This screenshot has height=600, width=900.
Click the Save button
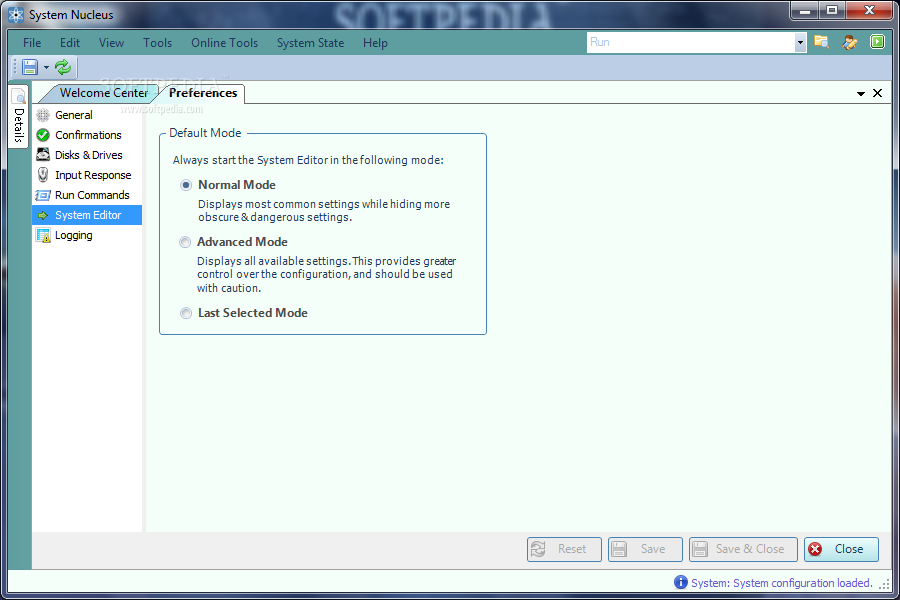pyautogui.click(x=645, y=549)
